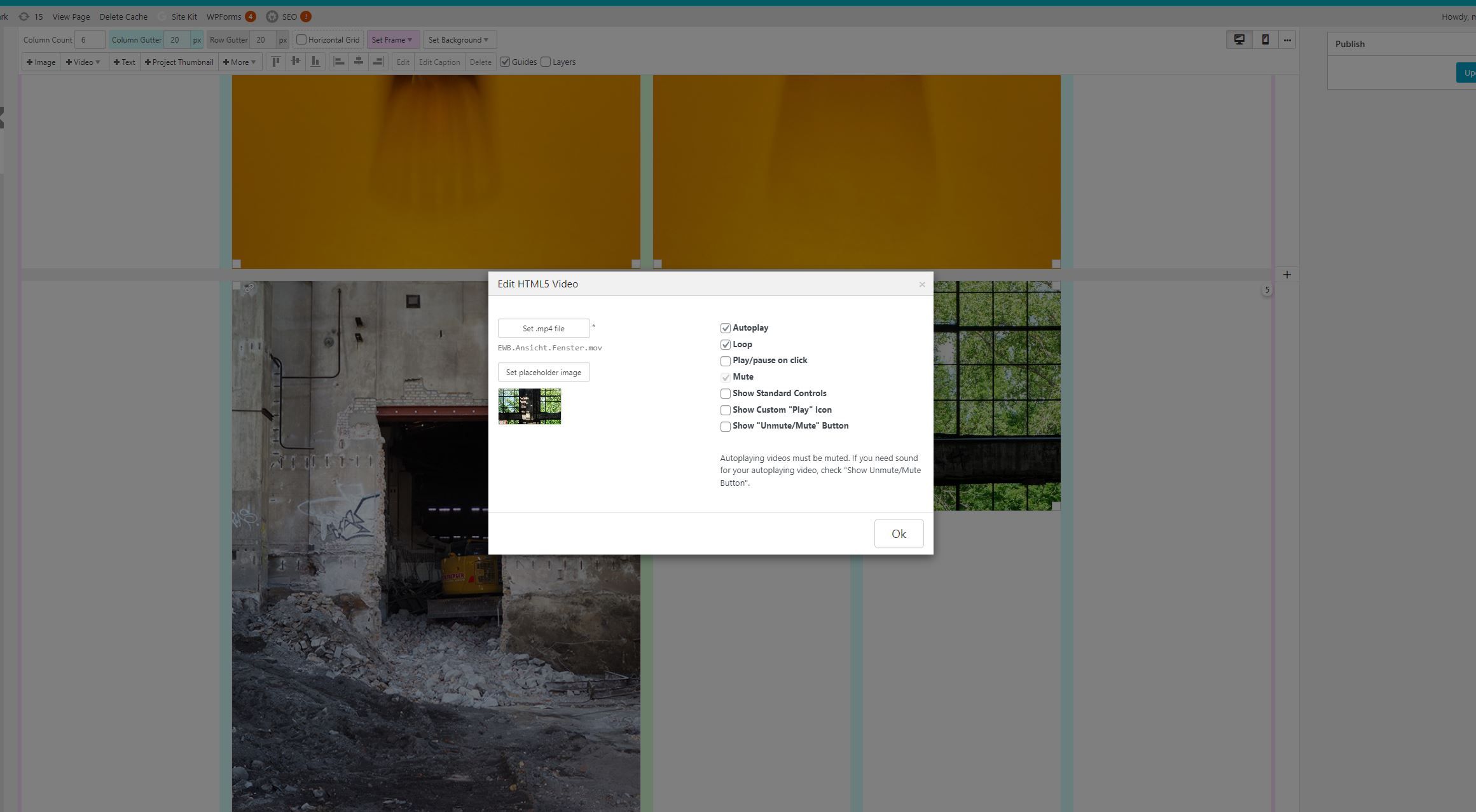Click the align right icon in toolbar
This screenshot has height=812, width=1476.
click(378, 62)
